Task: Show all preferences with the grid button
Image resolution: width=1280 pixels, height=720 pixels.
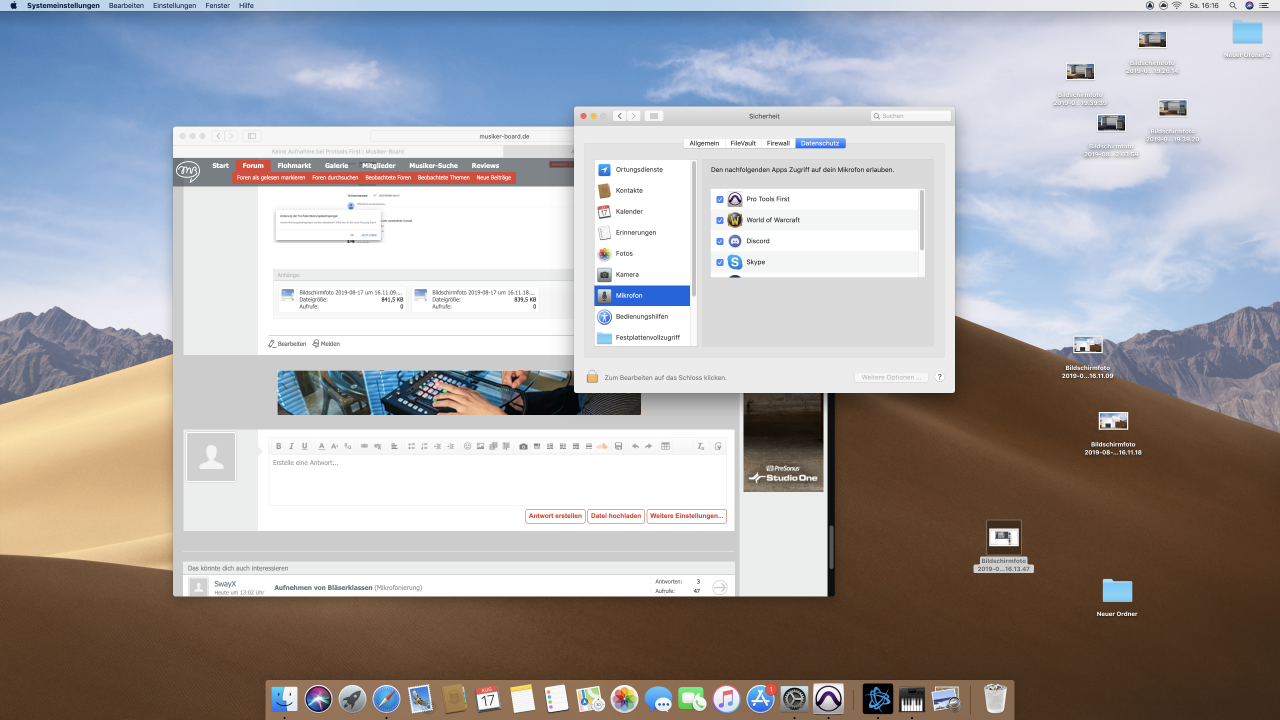Action: [x=654, y=116]
